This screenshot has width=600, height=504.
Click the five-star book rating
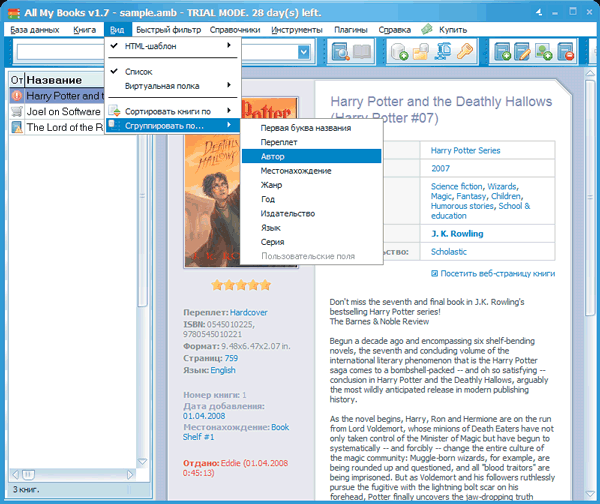pos(239,285)
